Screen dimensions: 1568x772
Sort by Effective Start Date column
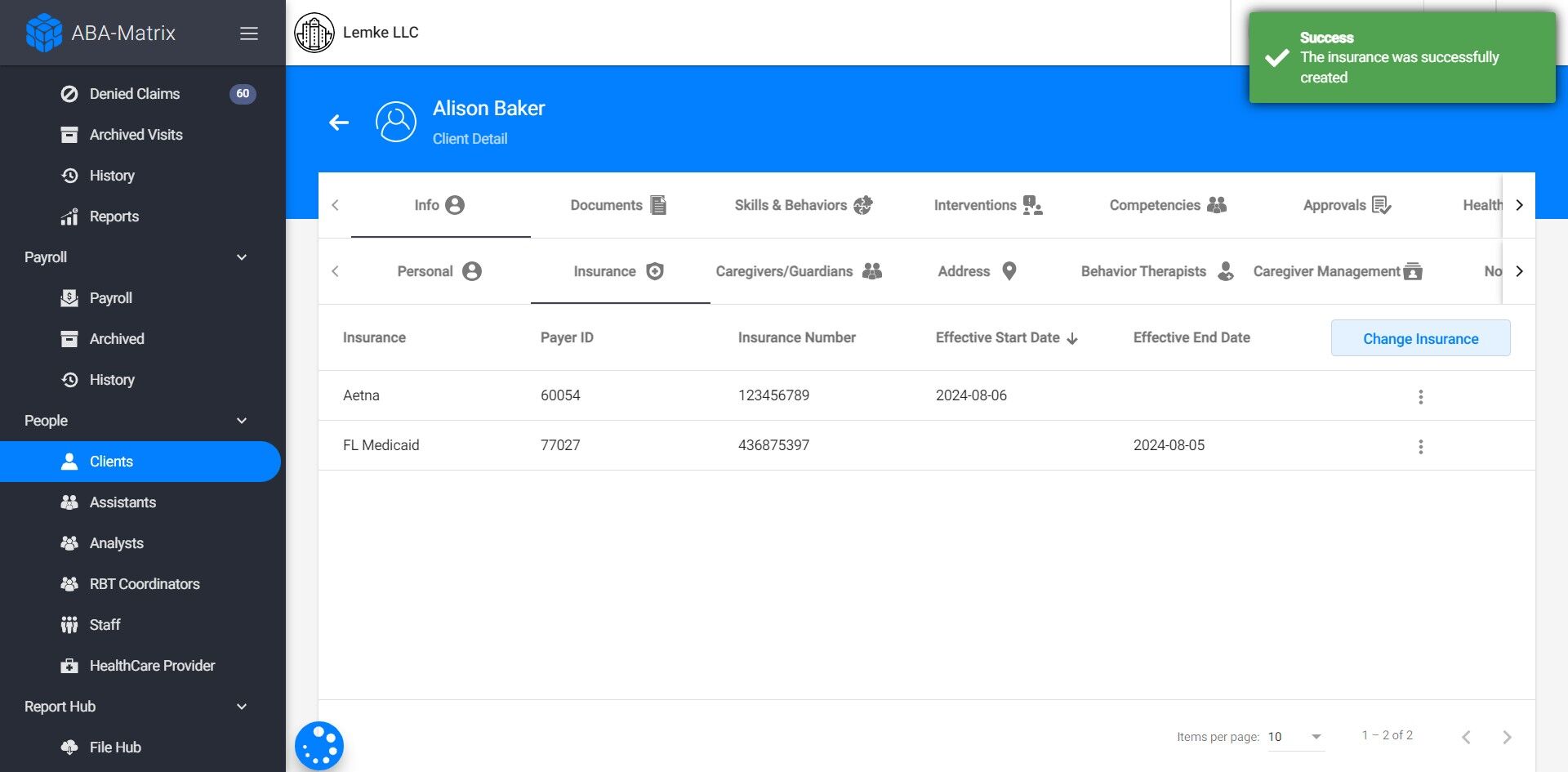[1007, 337]
